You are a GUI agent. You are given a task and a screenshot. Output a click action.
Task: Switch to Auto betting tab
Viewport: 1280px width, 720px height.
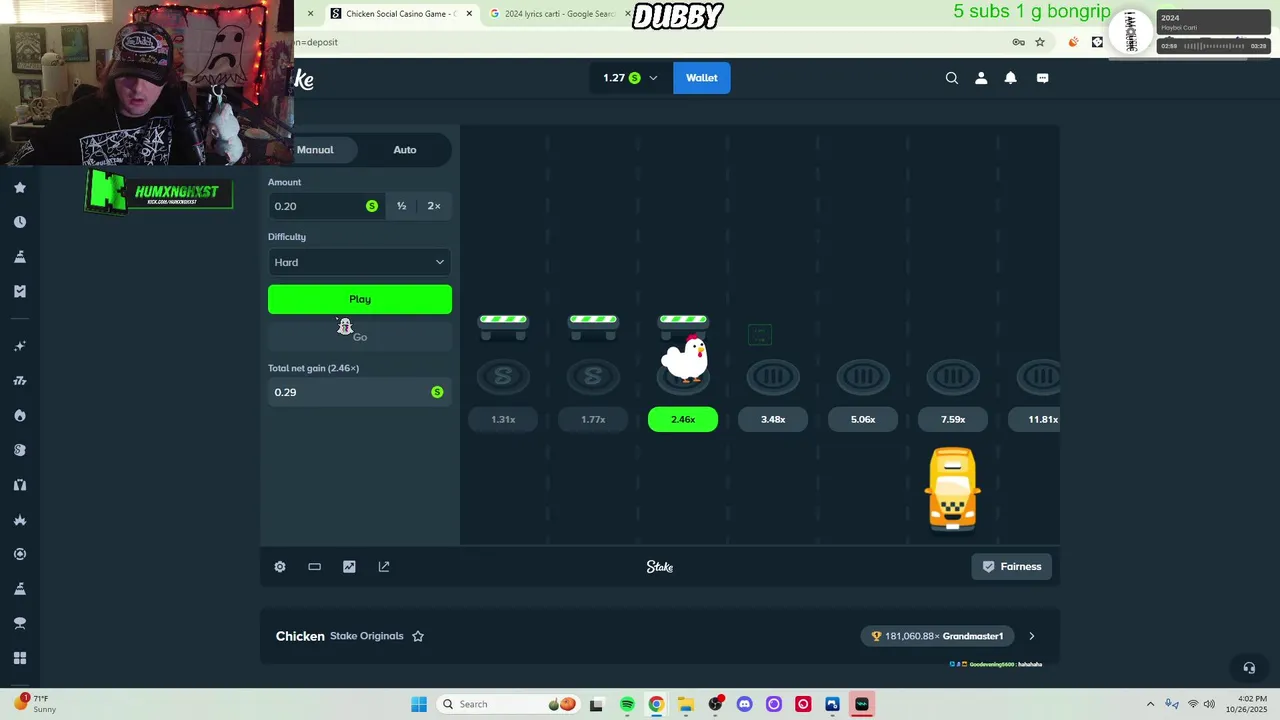(405, 150)
